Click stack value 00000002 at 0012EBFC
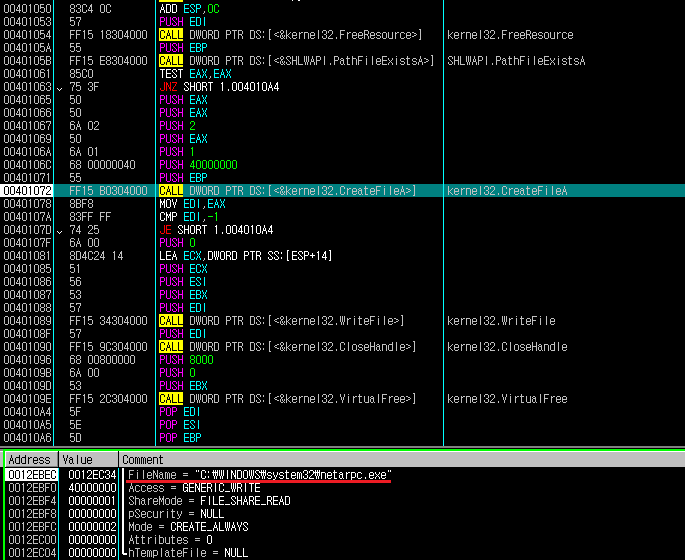 92,527
